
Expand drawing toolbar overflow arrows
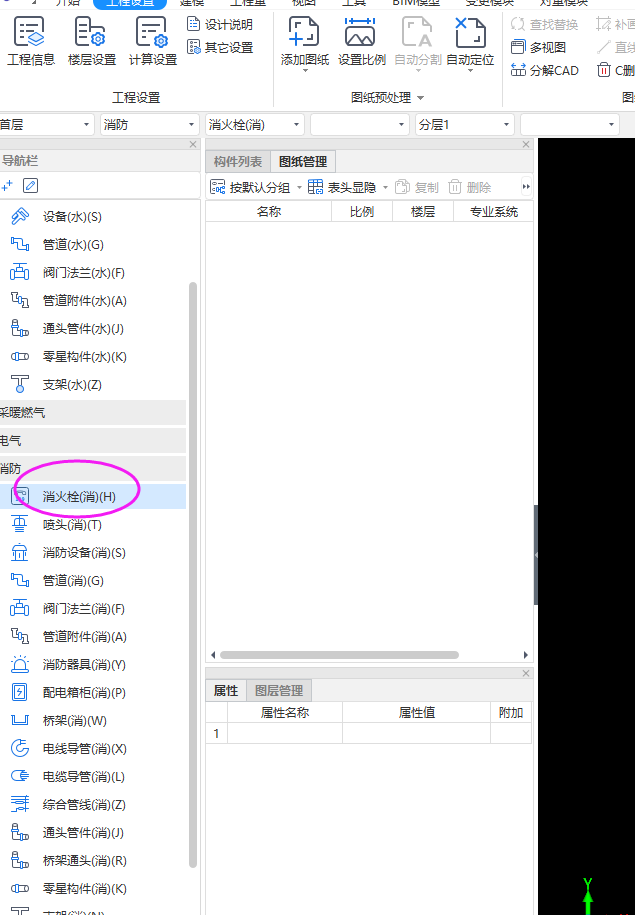coord(526,187)
